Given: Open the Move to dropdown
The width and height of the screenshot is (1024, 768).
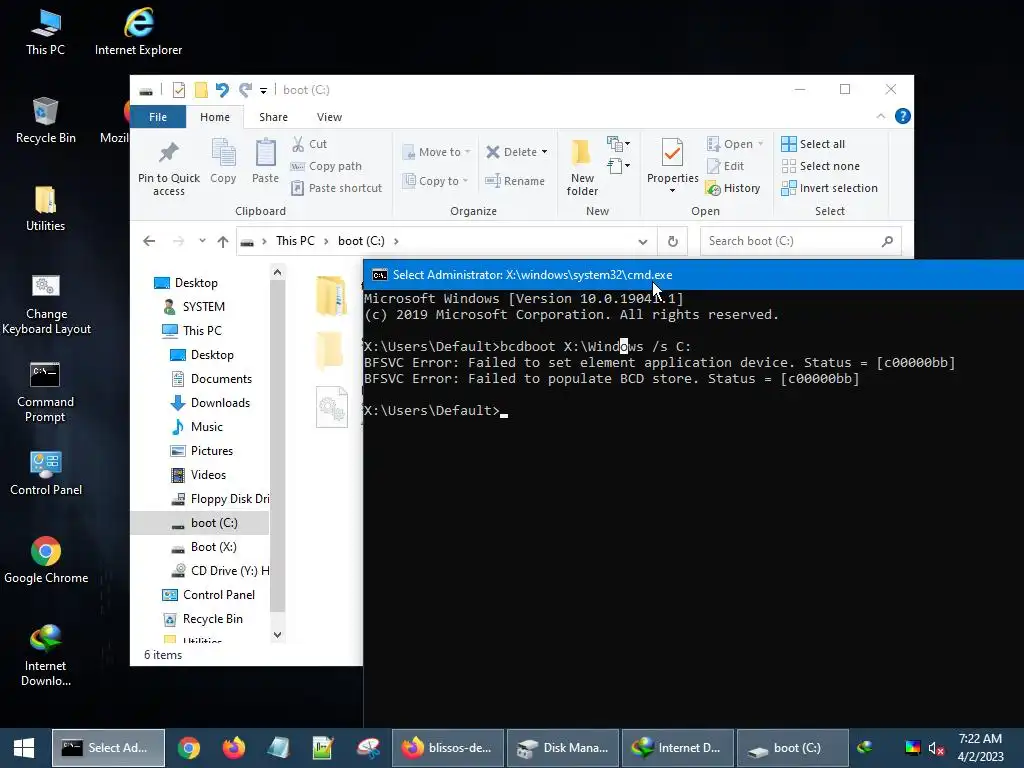Looking at the screenshot, I should pyautogui.click(x=436, y=152).
